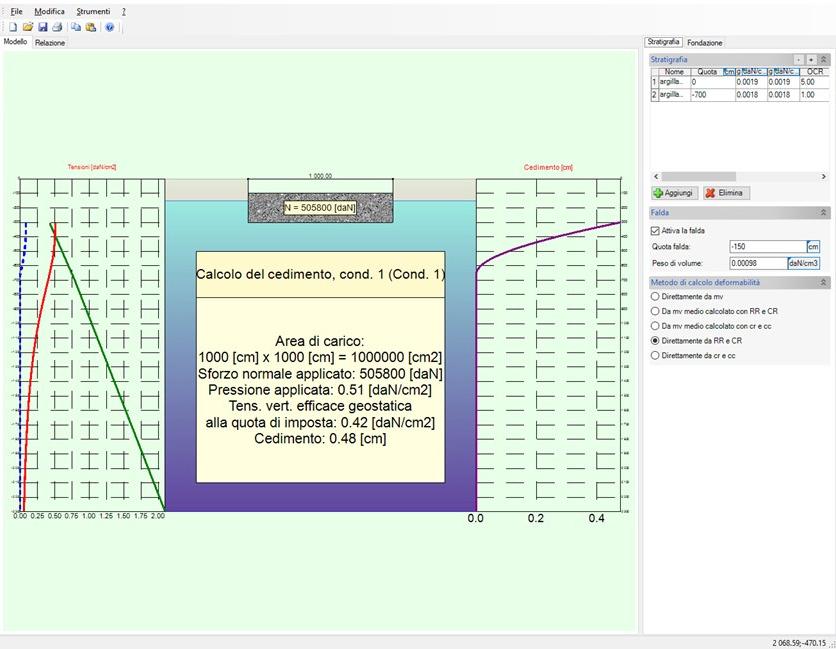This screenshot has height=649, width=836.
Task: Open the Strumenti menu
Action: pyautogui.click(x=93, y=11)
